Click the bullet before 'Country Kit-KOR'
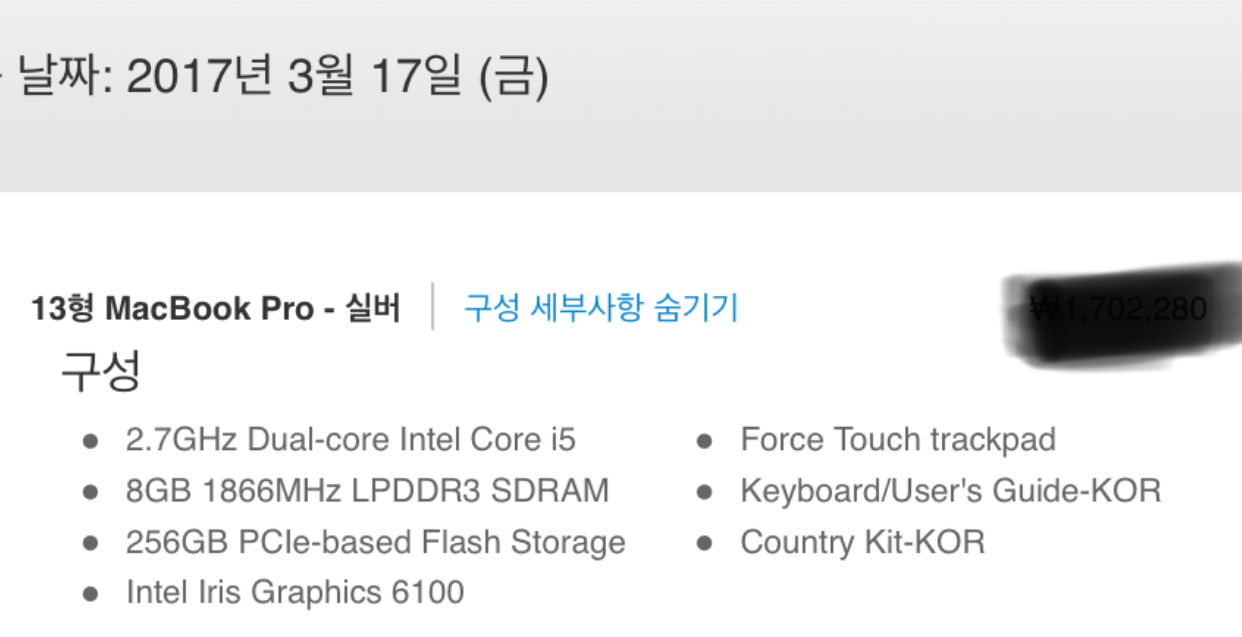The height and width of the screenshot is (637, 1242). [705, 543]
